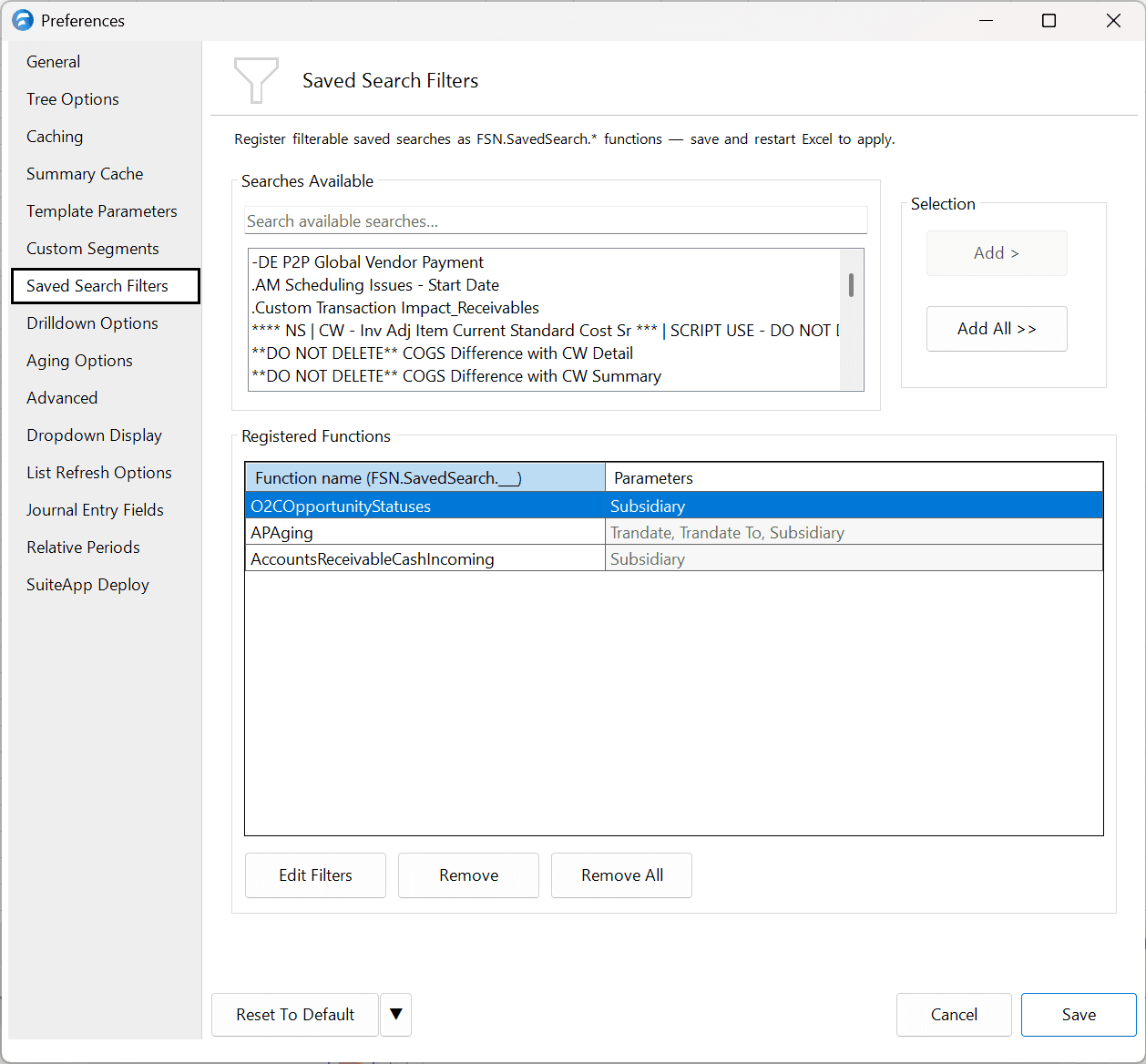Click Reset To Default button
1146x1064 pixels.
coord(295,1015)
